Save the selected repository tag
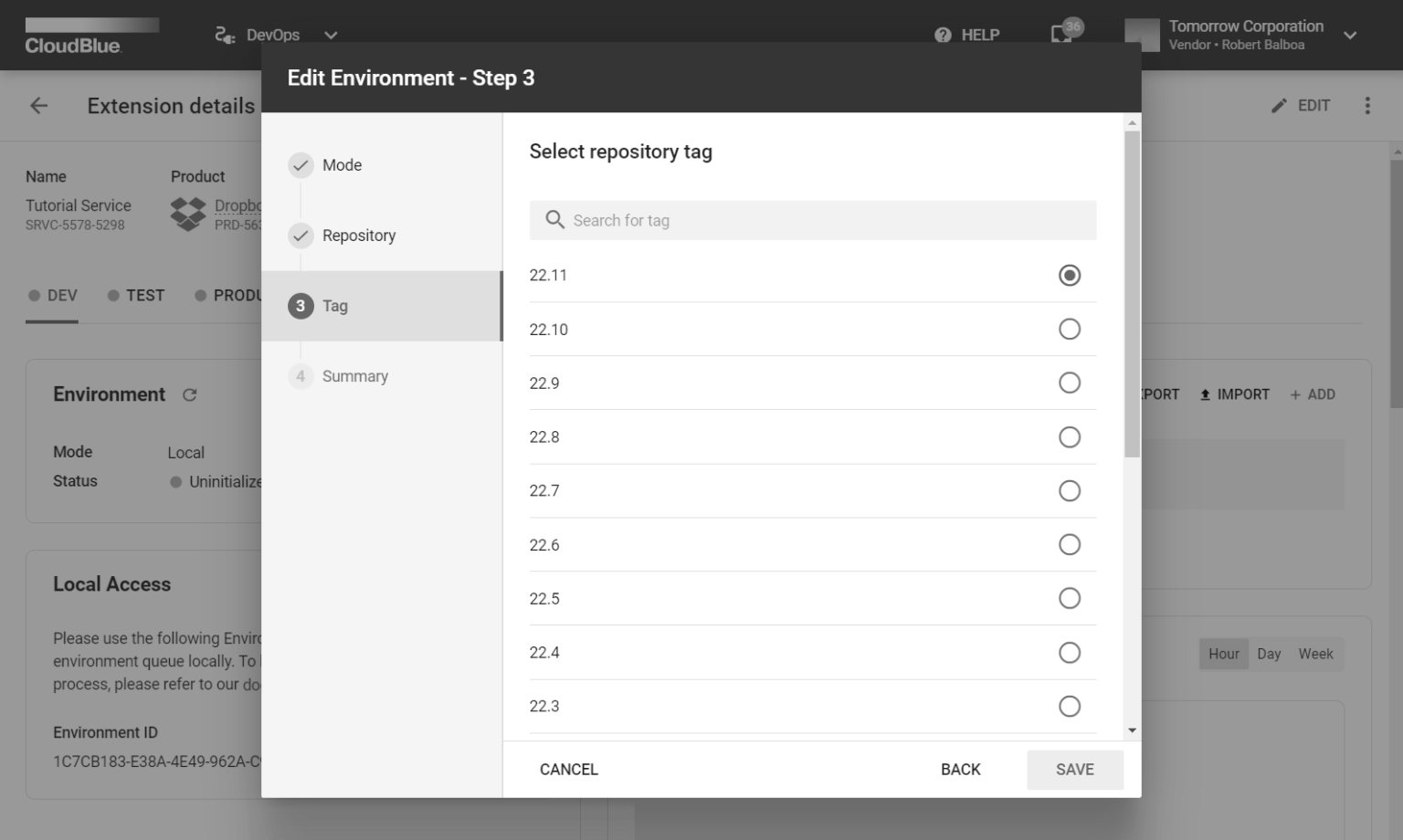The width and height of the screenshot is (1403, 840). (x=1075, y=770)
